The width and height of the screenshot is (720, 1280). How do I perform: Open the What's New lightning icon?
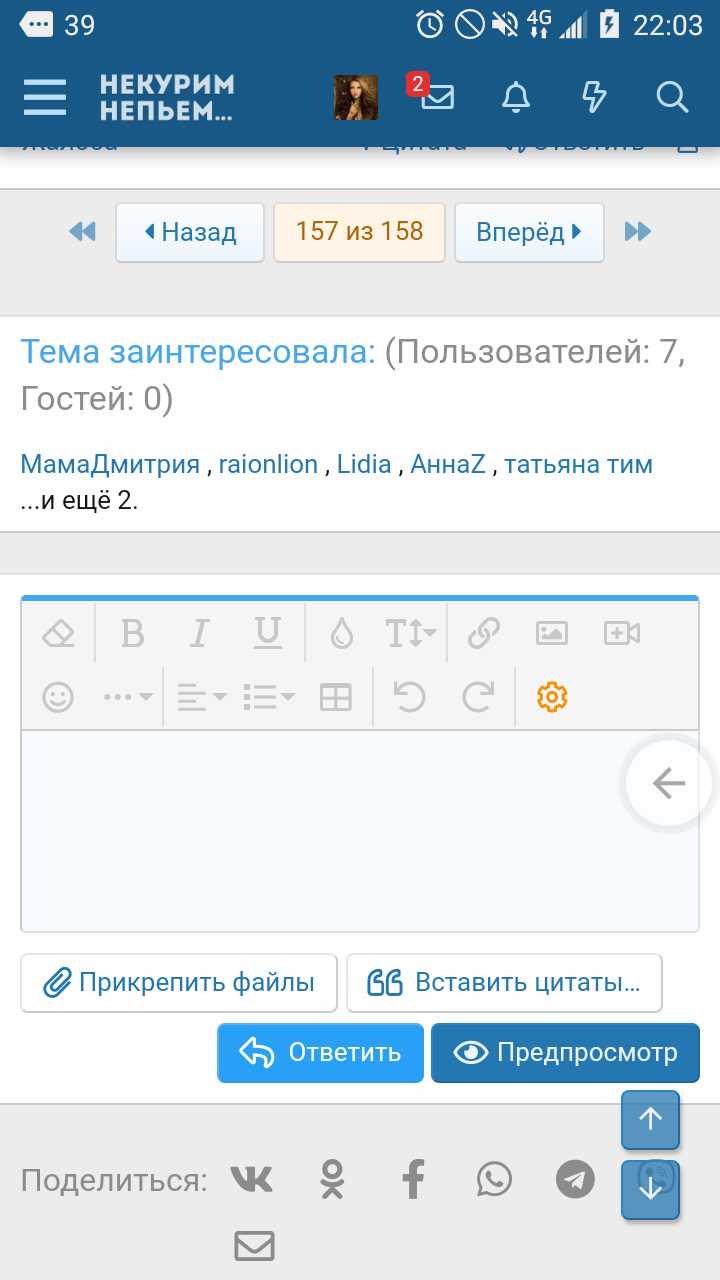594,97
